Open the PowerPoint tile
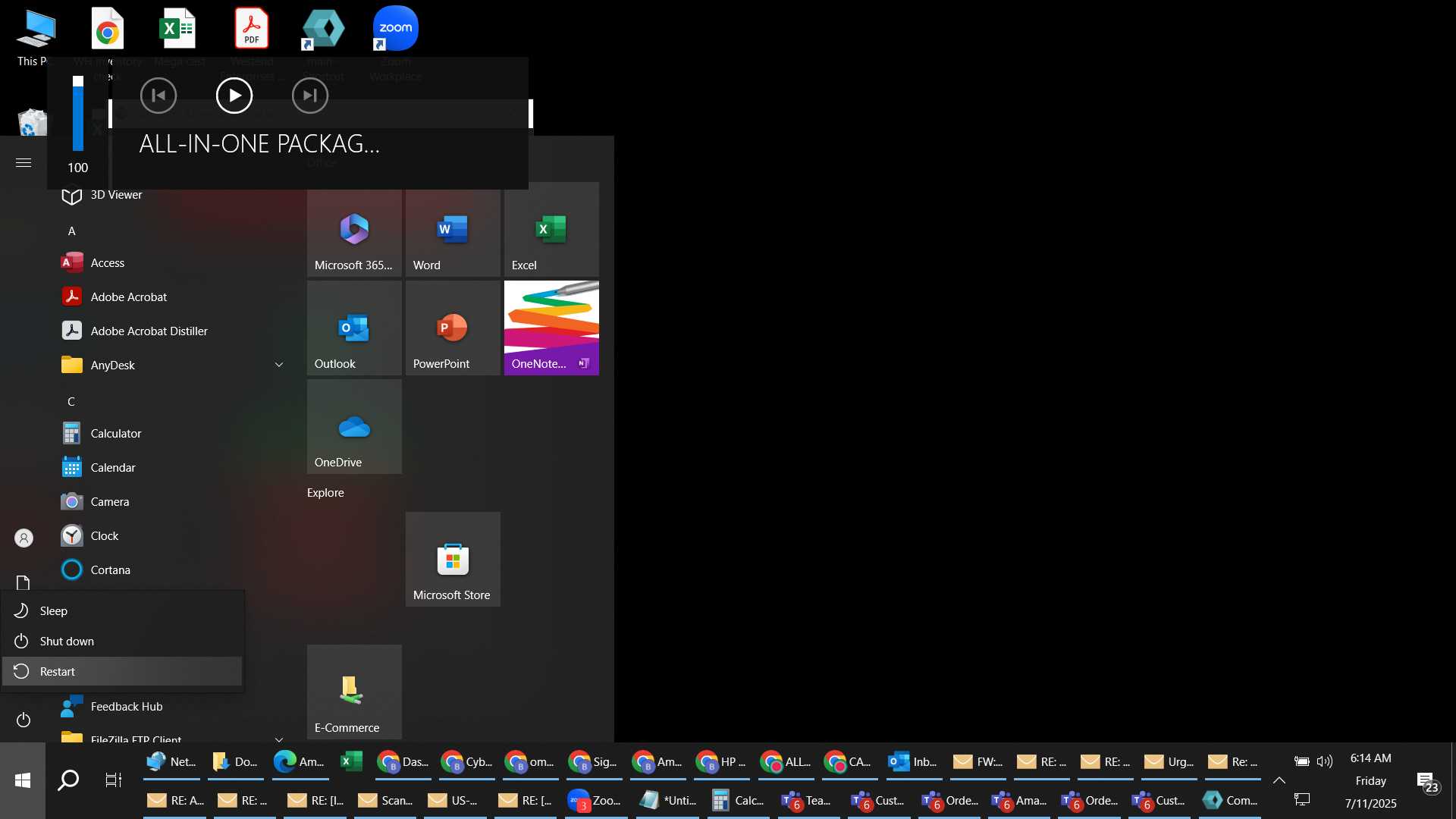This screenshot has width=1456, height=819. click(453, 328)
